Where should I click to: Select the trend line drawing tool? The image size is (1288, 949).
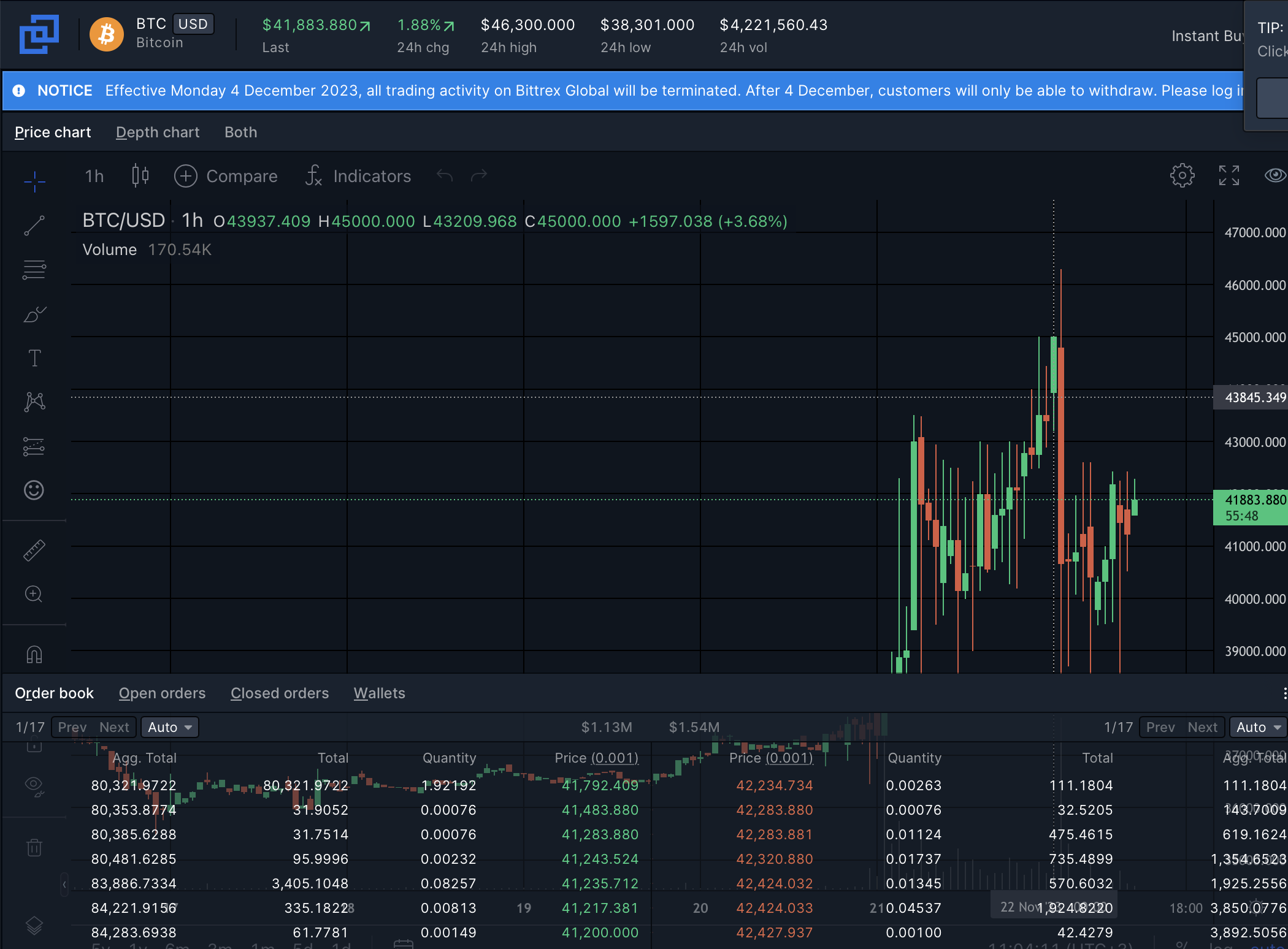click(x=34, y=226)
